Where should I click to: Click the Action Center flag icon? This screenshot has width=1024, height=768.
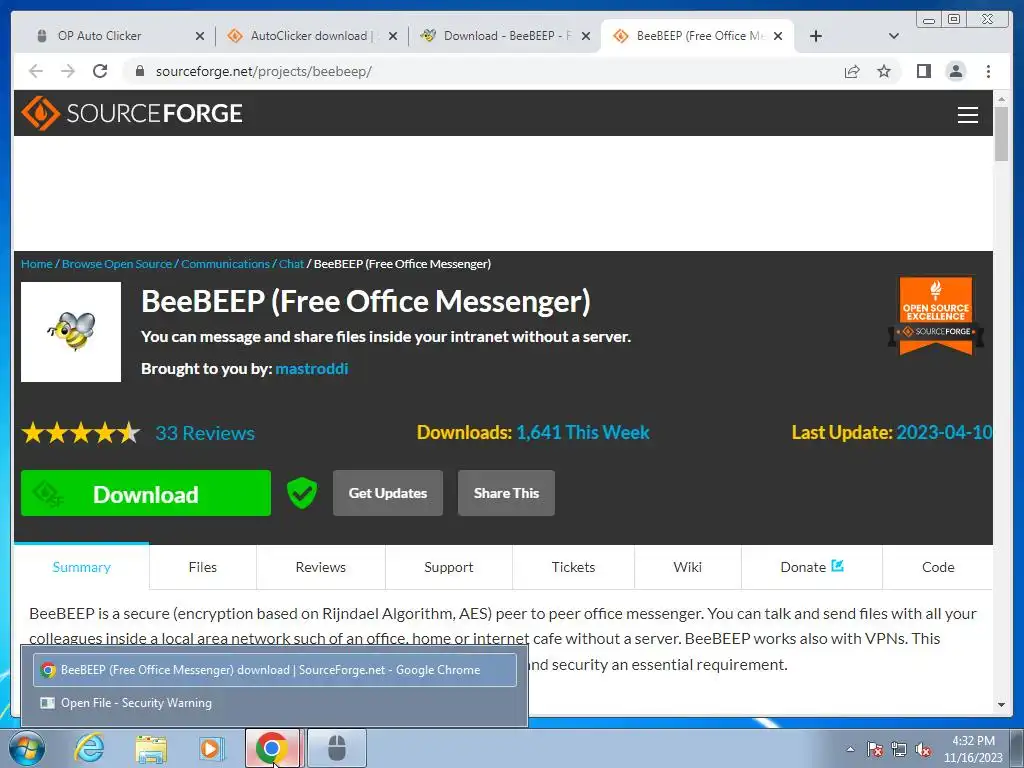(874, 749)
